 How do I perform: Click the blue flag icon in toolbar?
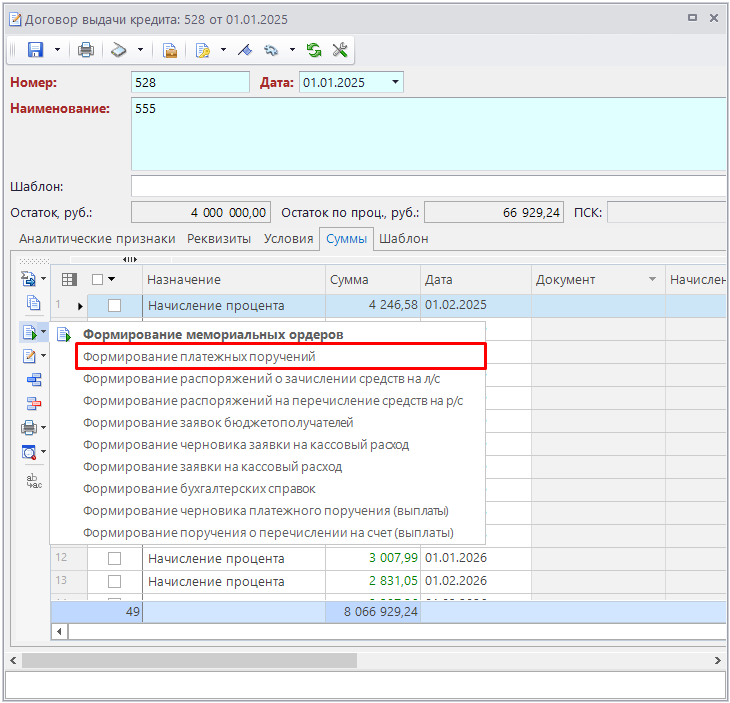pos(244,50)
